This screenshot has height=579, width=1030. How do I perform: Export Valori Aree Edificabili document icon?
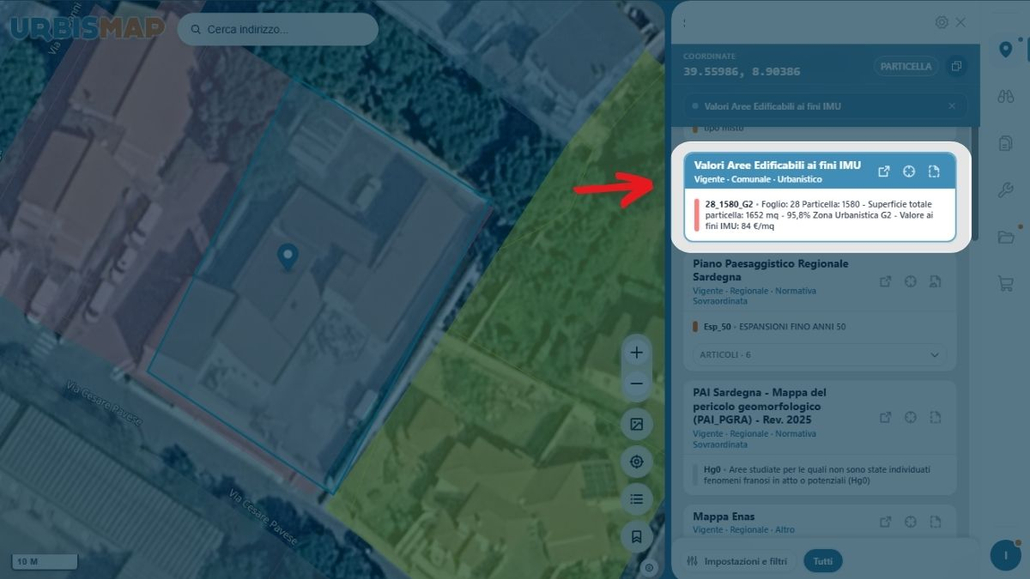[933, 172]
